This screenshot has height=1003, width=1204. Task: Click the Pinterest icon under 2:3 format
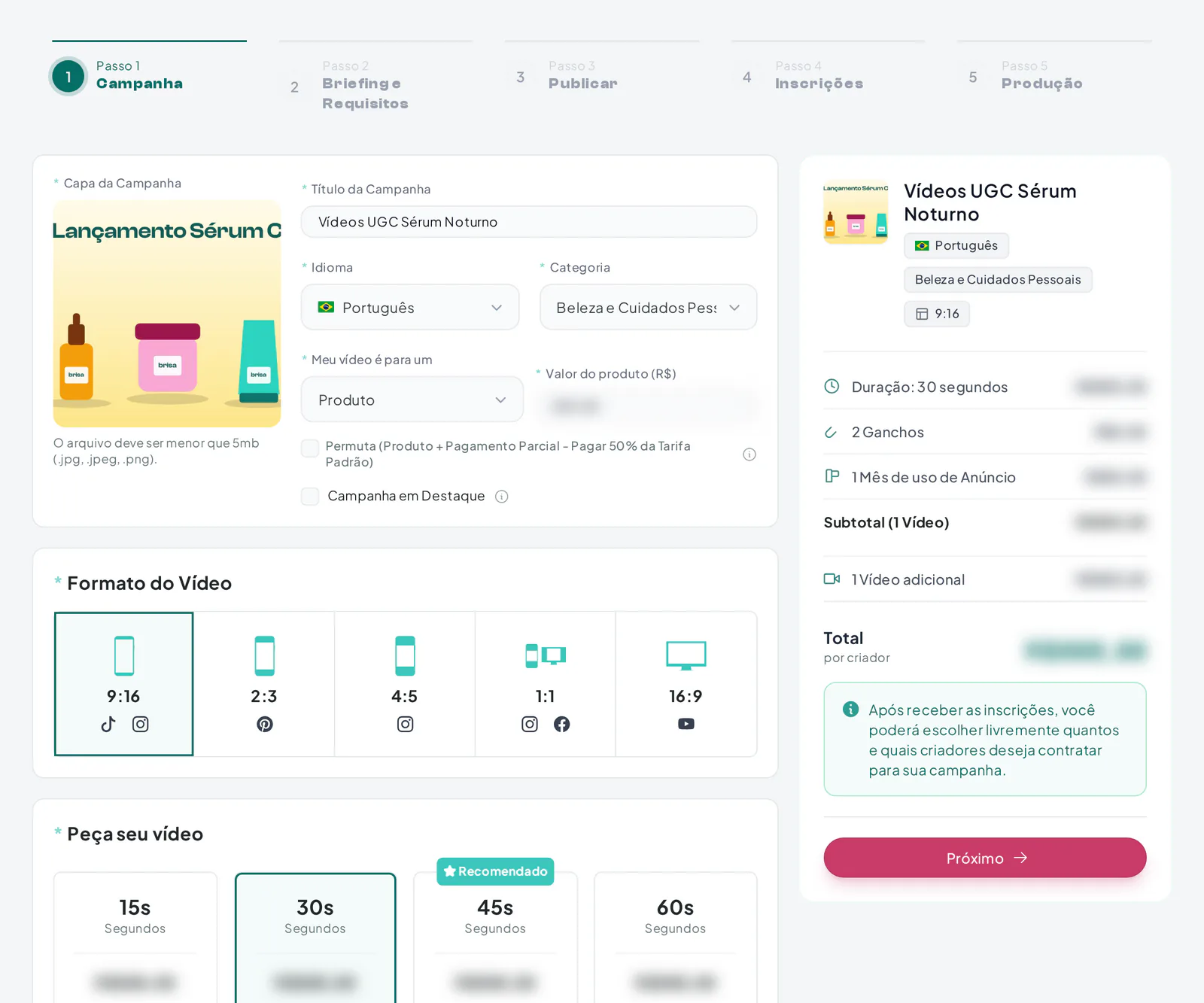click(265, 724)
